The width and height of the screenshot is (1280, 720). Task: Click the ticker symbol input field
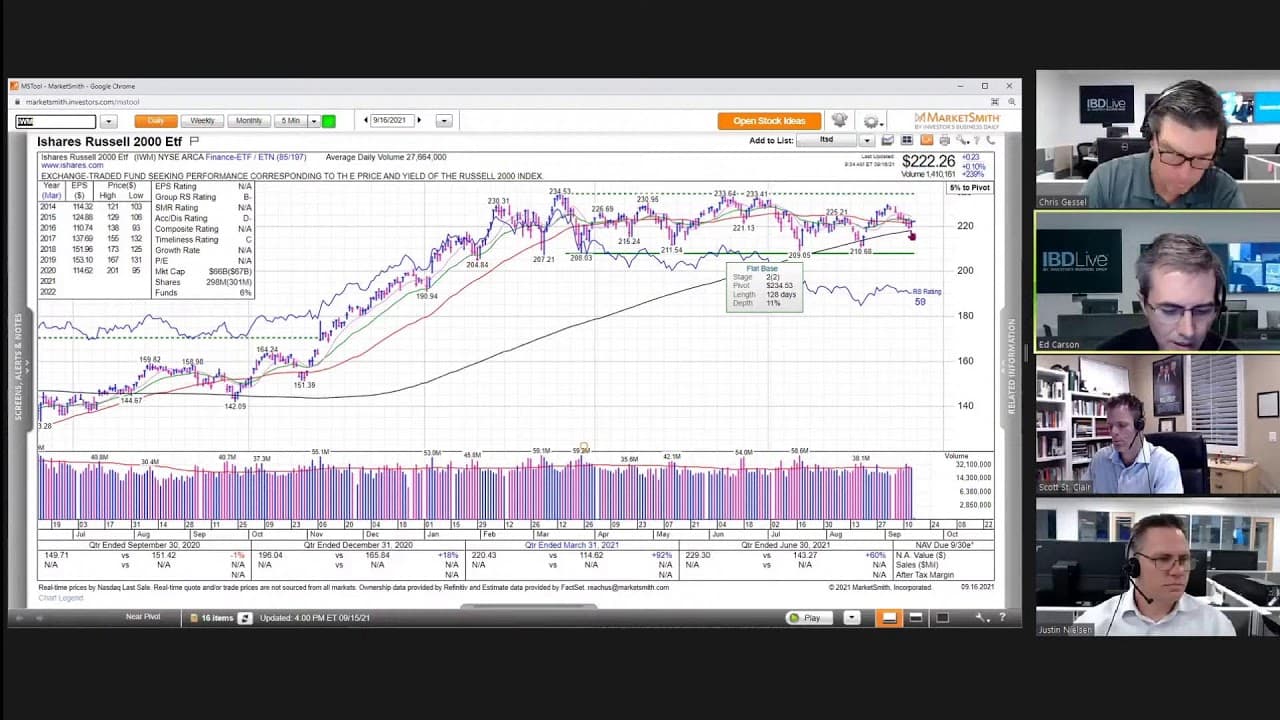pyautogui.click(x=56, y=121)
